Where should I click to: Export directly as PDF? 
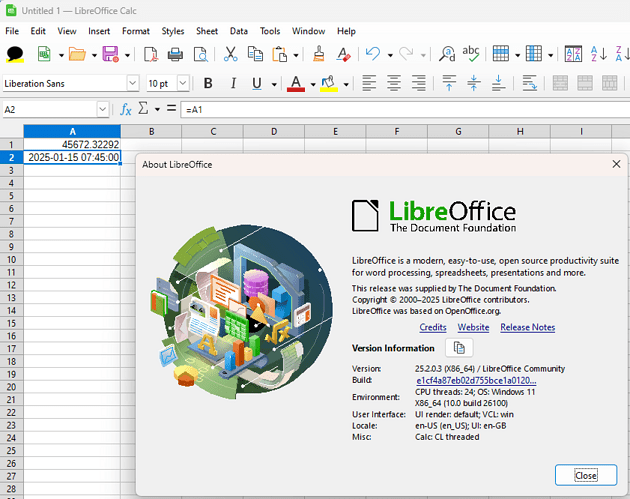pos(151,54)
